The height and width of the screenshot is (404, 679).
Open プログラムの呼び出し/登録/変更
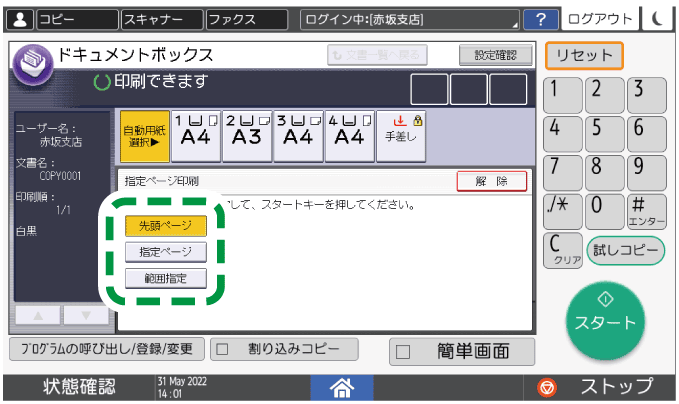pos(107,349)
